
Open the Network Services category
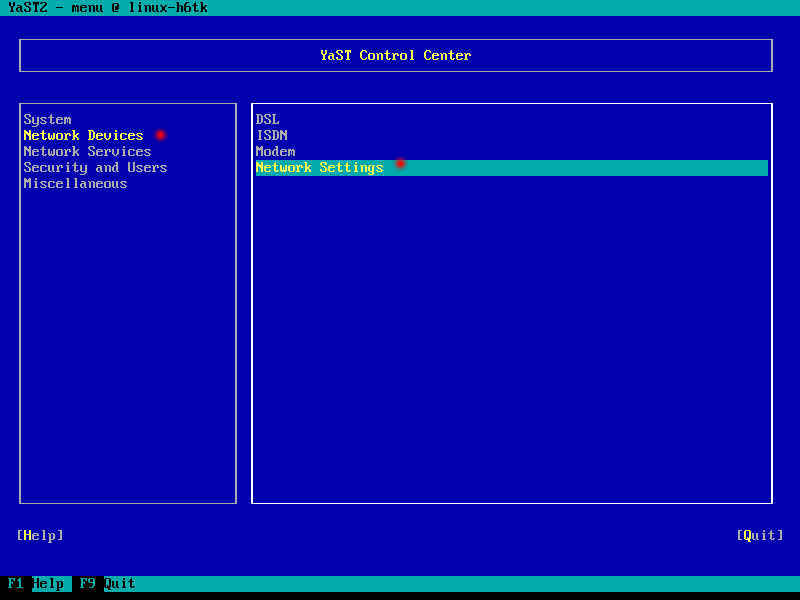87,152
